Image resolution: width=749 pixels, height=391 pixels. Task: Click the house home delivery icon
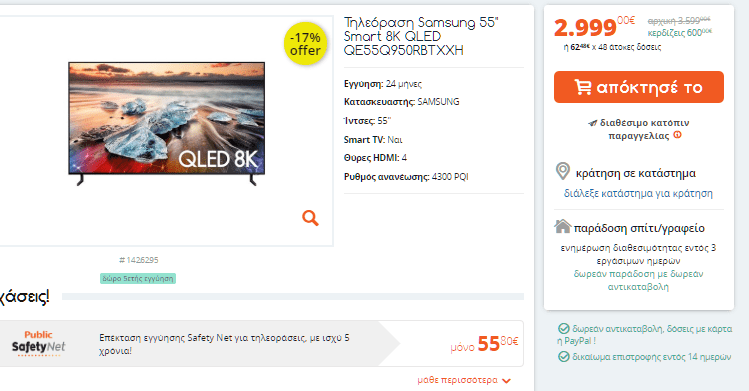click(563, 226)
